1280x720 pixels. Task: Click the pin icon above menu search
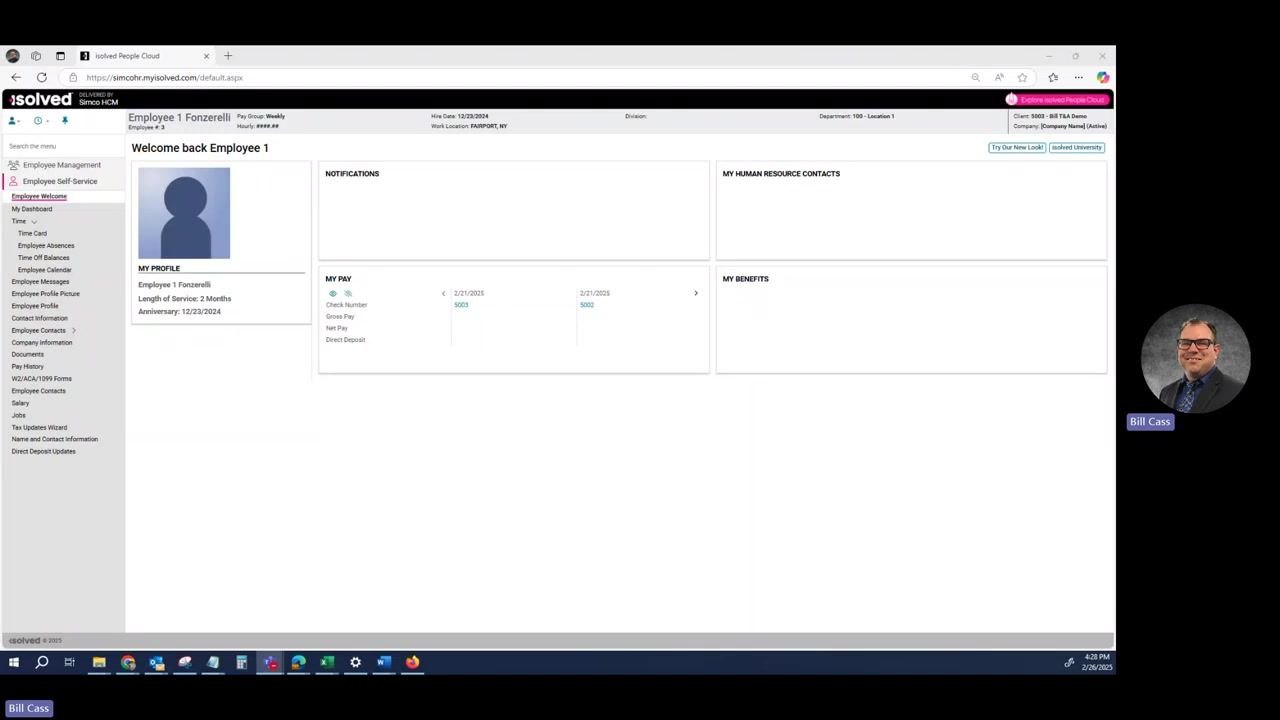[65, 121]
